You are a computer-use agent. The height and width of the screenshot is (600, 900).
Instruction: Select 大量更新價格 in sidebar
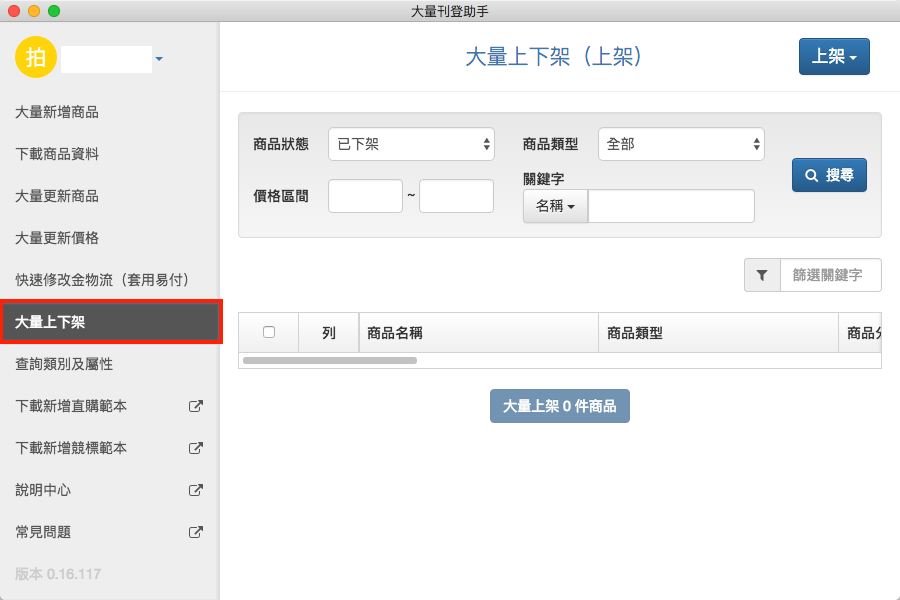click(x=57, y=238)
